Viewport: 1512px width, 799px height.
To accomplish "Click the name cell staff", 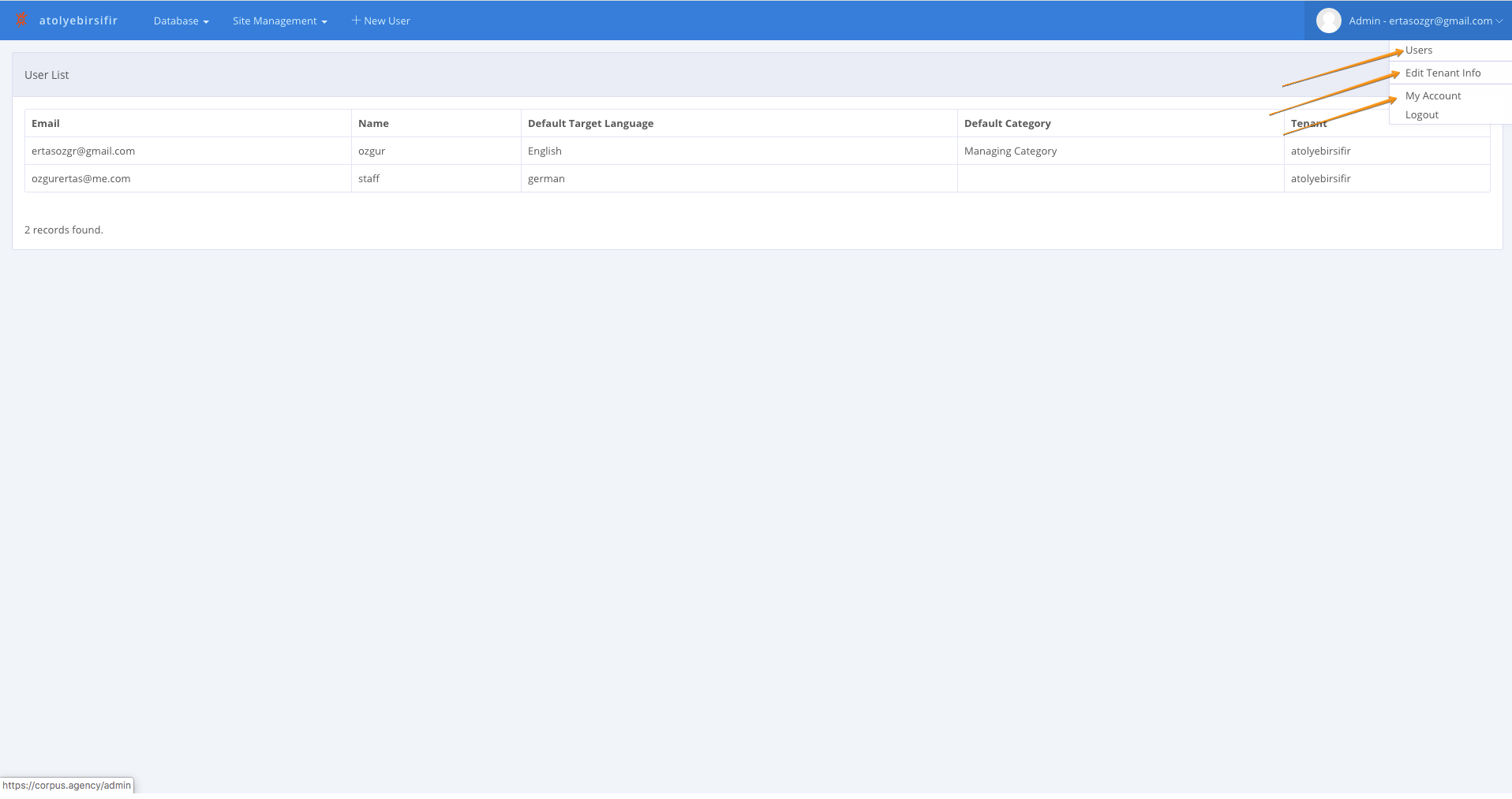I will pyautogui.click(x=436, y=178).
